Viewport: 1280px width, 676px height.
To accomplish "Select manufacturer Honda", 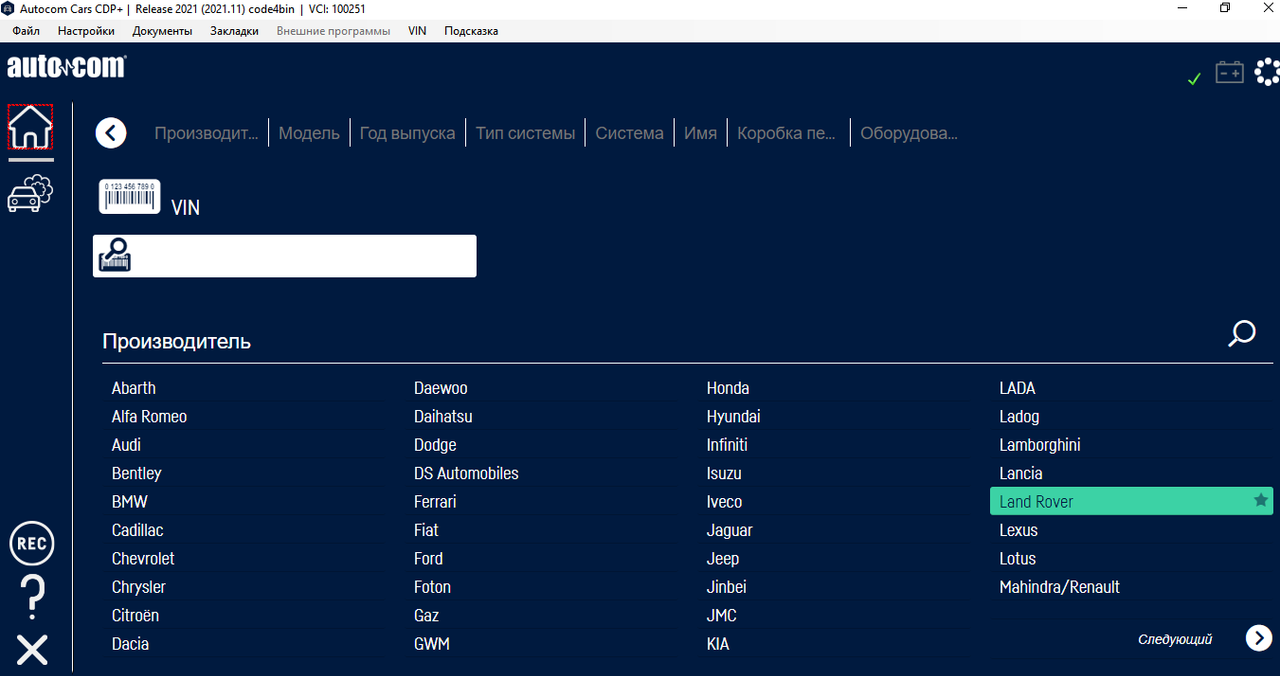I will (728, 388).
